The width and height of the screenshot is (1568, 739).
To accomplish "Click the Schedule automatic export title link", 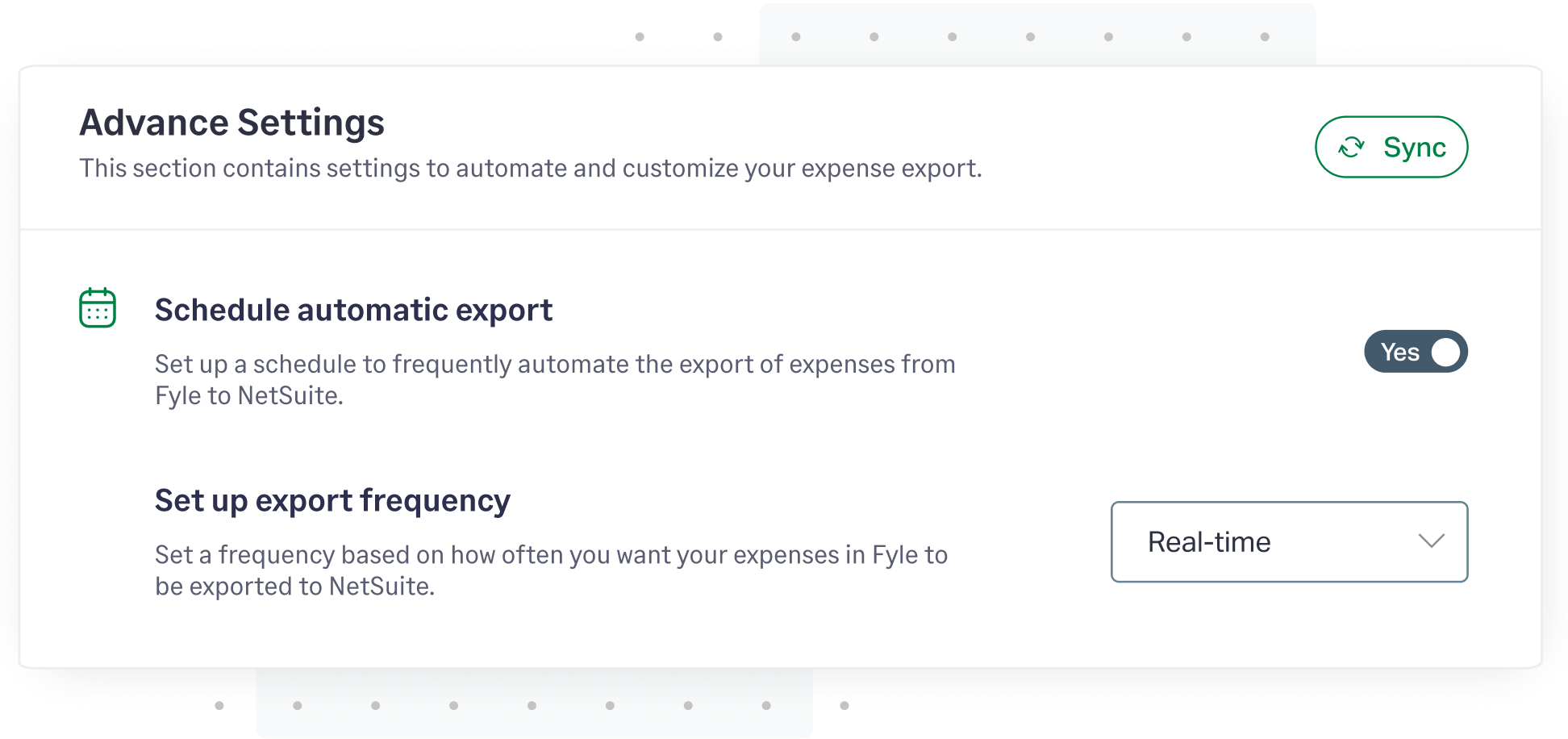I will 353,310.
